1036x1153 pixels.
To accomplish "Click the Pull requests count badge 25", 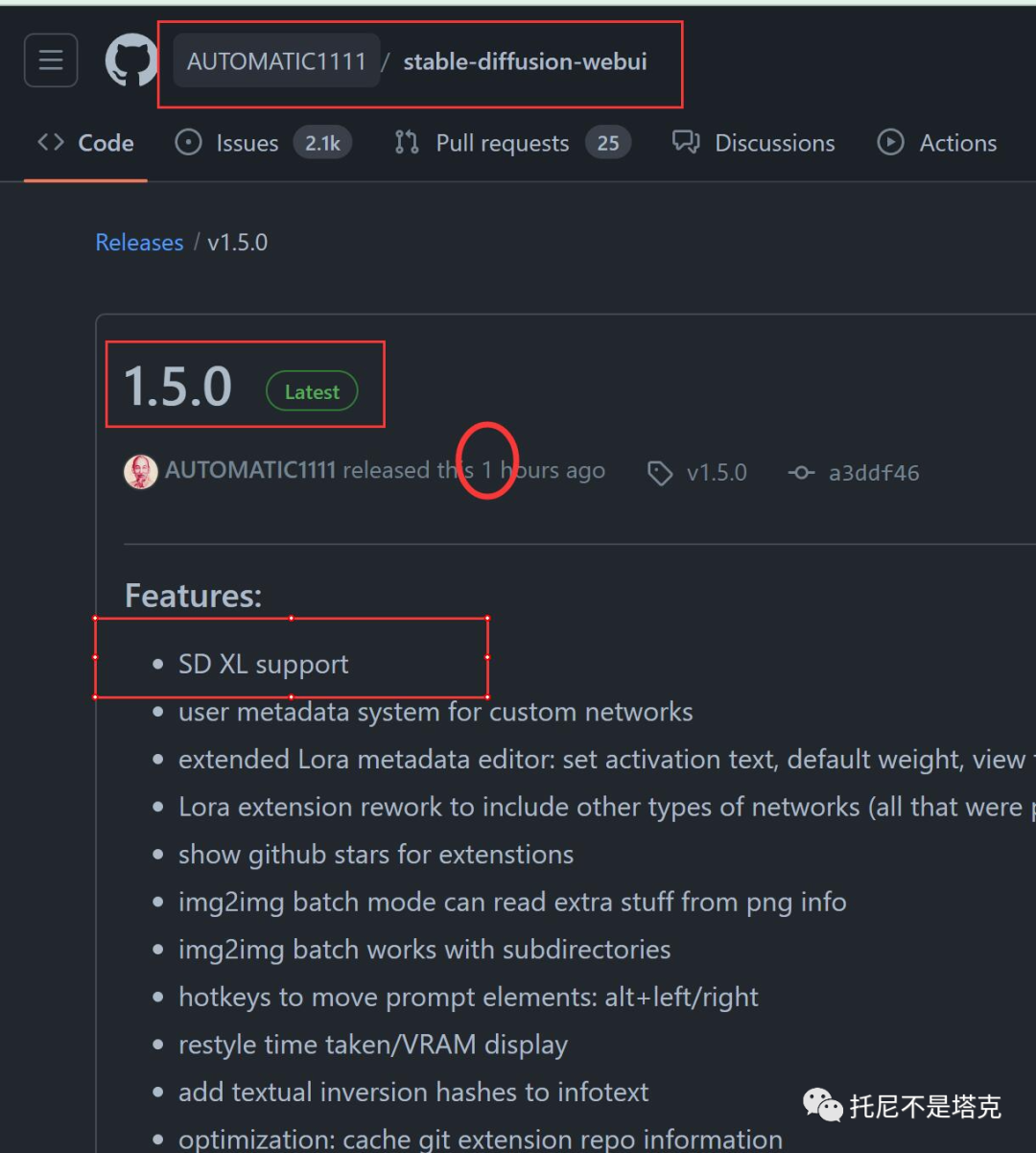I will coord(608,143).
